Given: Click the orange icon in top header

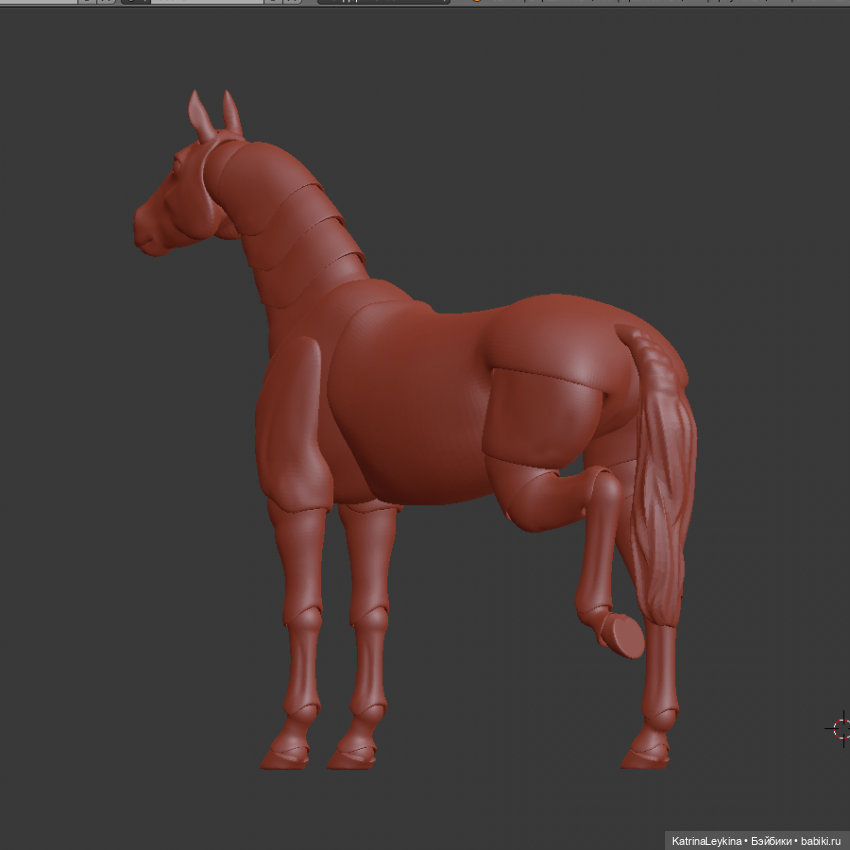Looking at the screenshot, I should (475, 1).
